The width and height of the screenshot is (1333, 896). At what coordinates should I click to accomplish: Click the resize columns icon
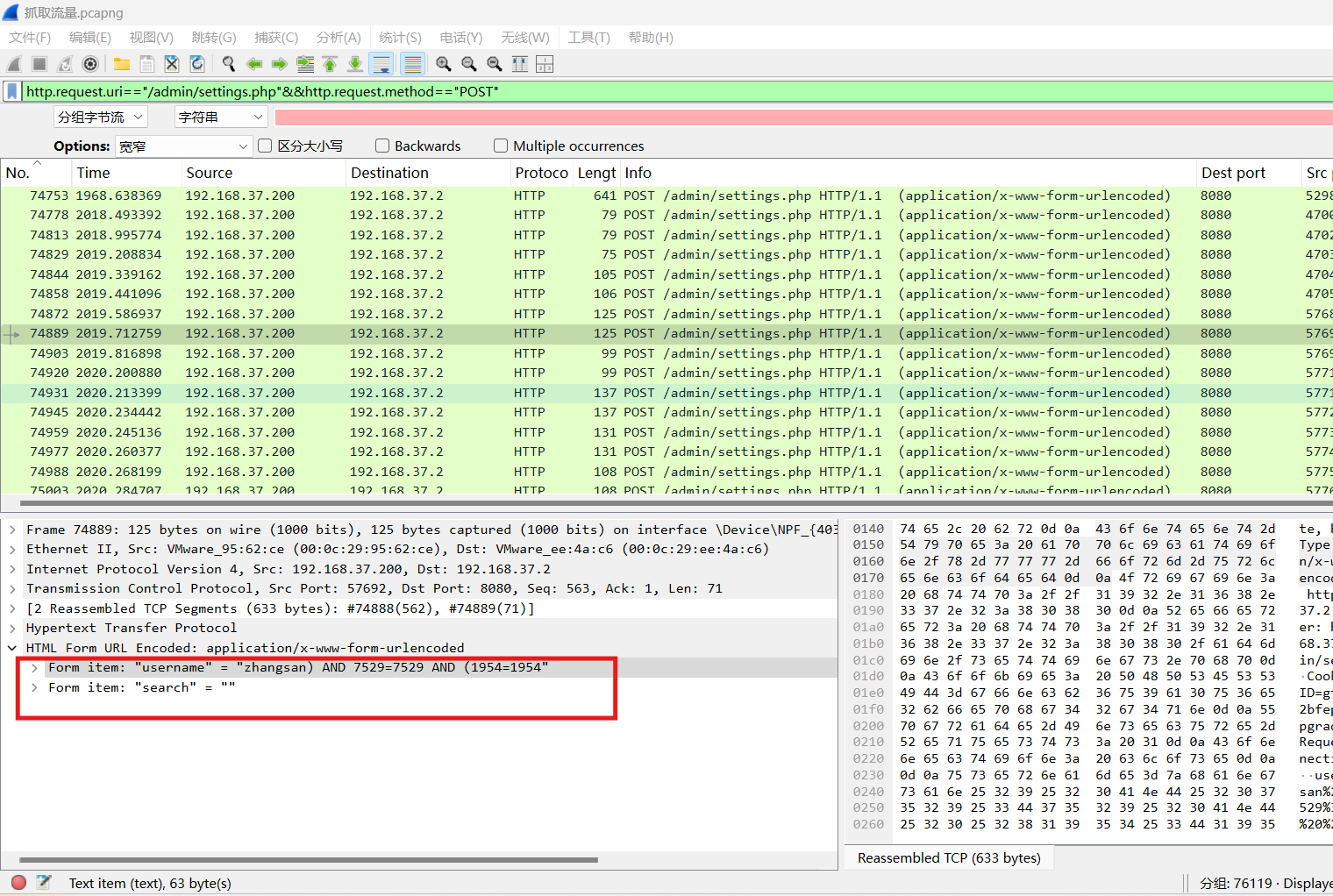click(520, 64)
